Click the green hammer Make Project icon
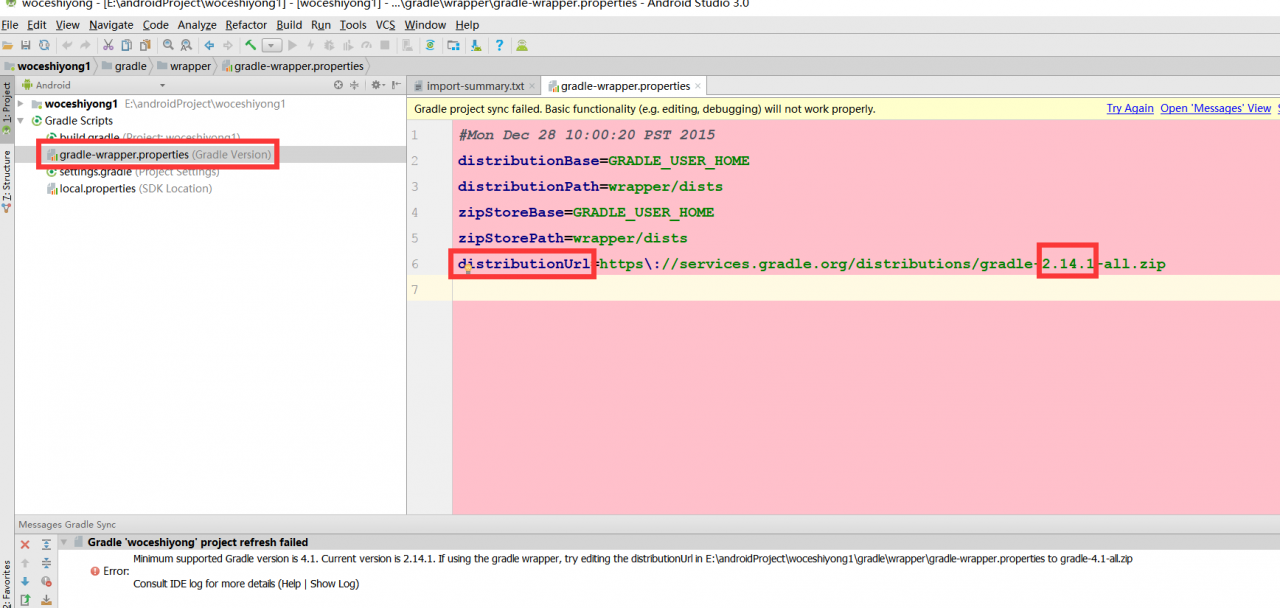This screenshot has height=608, width=1280. click(251, 45)
